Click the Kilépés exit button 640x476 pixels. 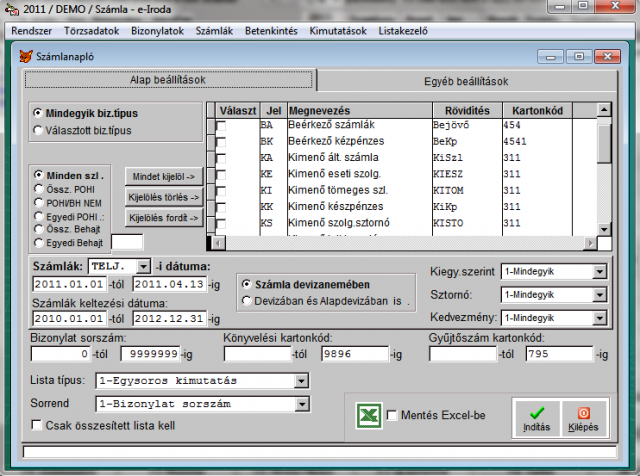[x=582, y=415]
